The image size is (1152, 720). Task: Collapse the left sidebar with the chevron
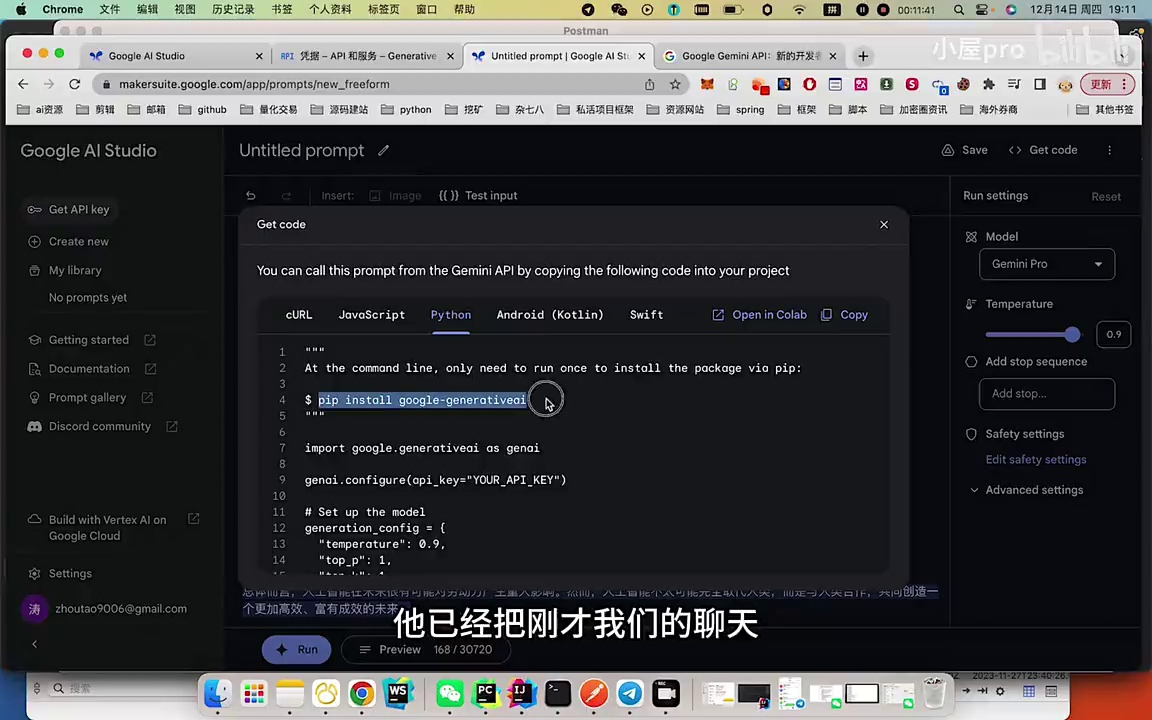click(34, 644)
